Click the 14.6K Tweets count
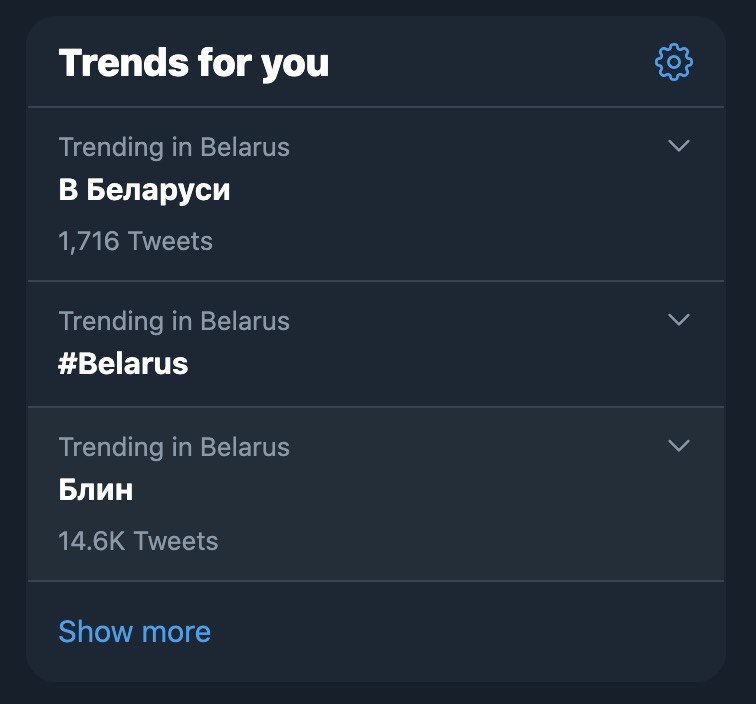 (x=138, y=541)
